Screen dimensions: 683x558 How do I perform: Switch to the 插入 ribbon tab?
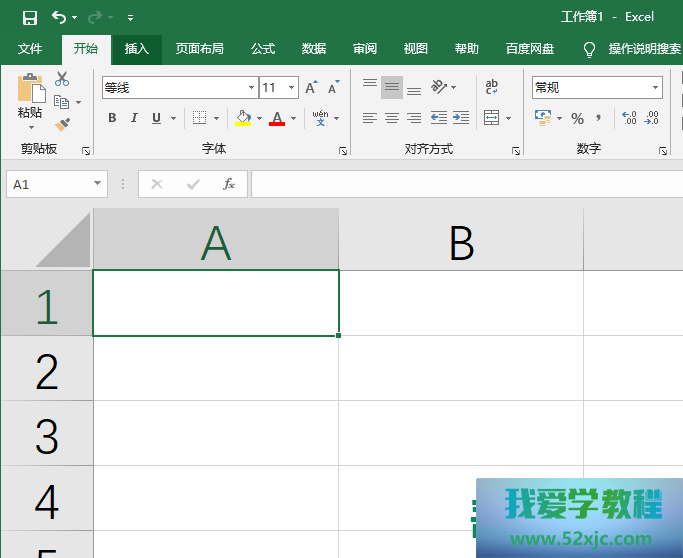point(136,49)
